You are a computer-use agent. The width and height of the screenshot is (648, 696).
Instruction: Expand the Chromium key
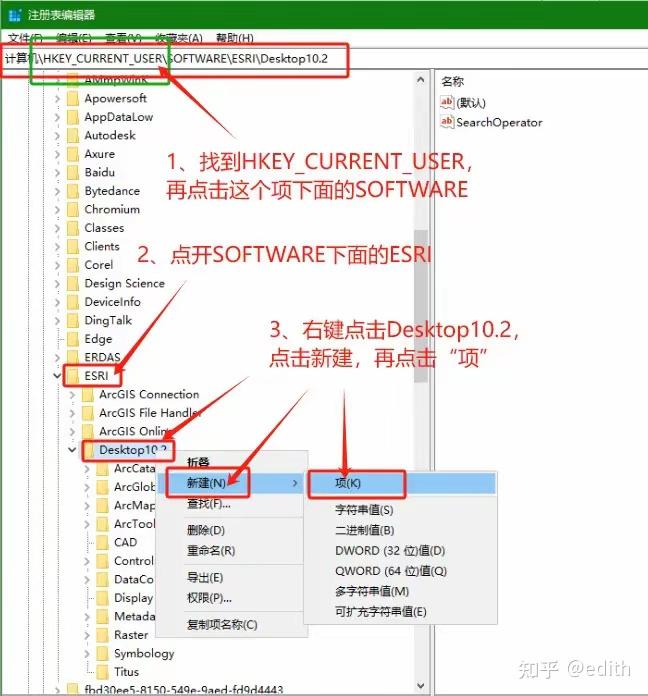click(x=57, y=210)
